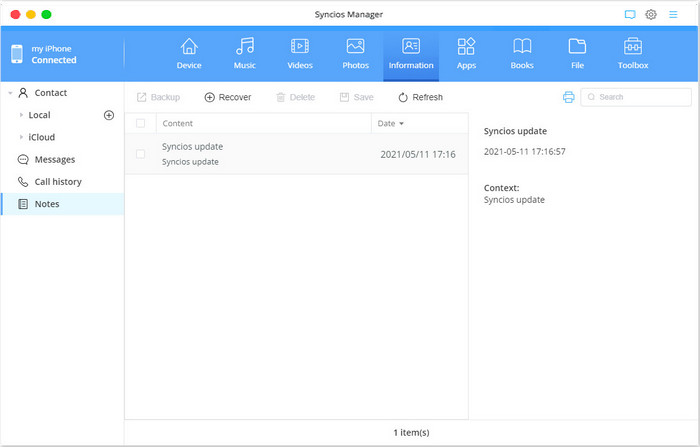Click the date 2021/05/11 17:16 cell
Viewport: 700px width, 447px height.
coord(418,155)
